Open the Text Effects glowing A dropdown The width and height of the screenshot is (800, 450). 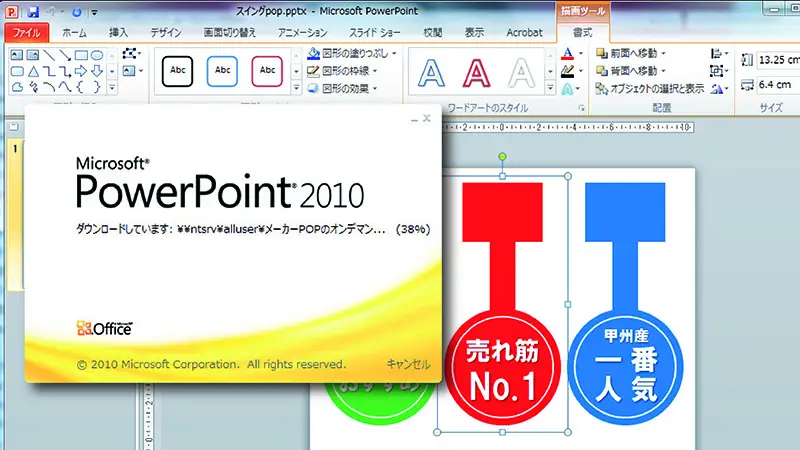[571, 89]
